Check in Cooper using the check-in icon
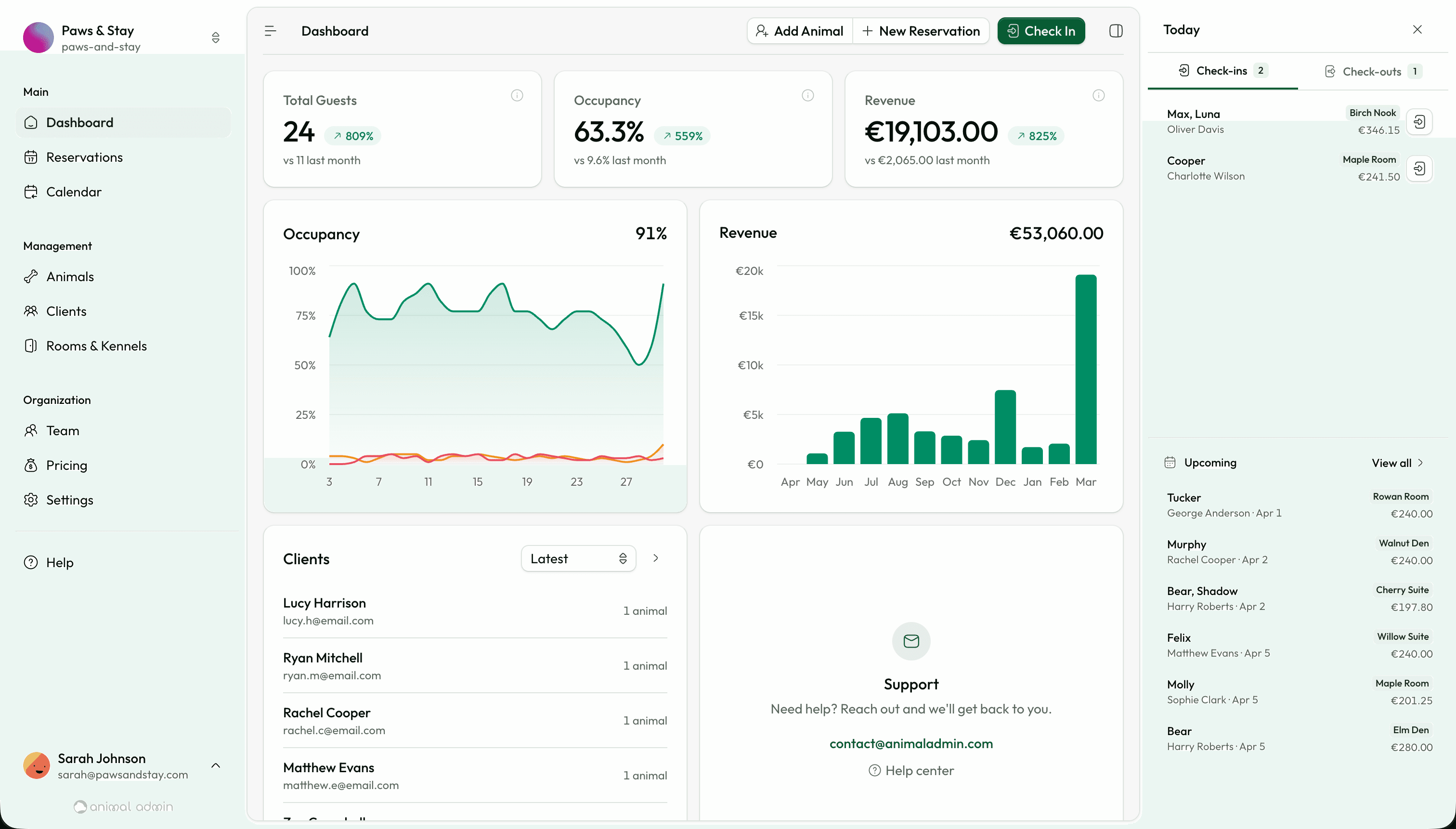Image resolution: width=1456 pixels, height=829 pixels. click(x=1419, y=168)
